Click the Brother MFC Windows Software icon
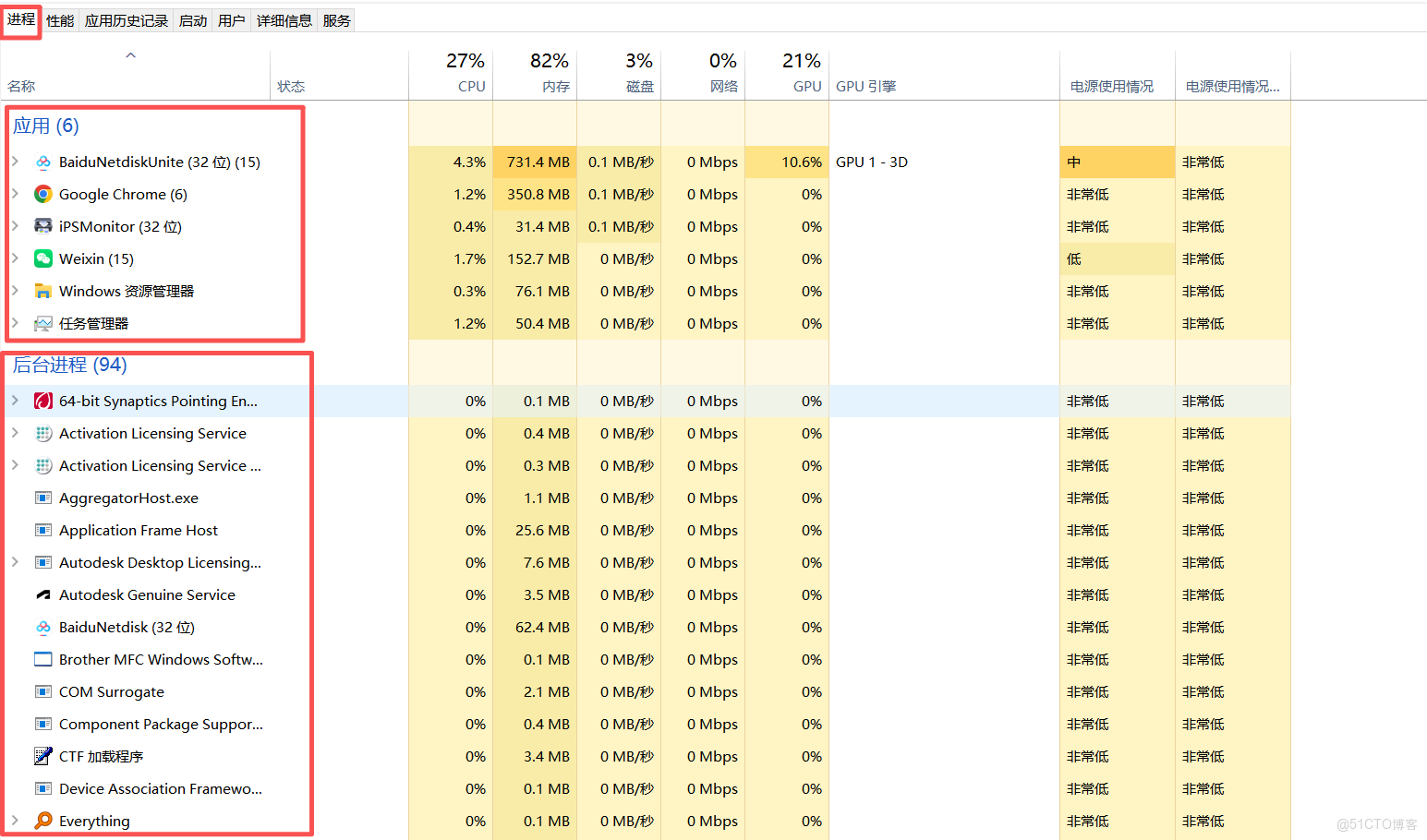Viewport: 1427px width, 840px height. point(42,660)
